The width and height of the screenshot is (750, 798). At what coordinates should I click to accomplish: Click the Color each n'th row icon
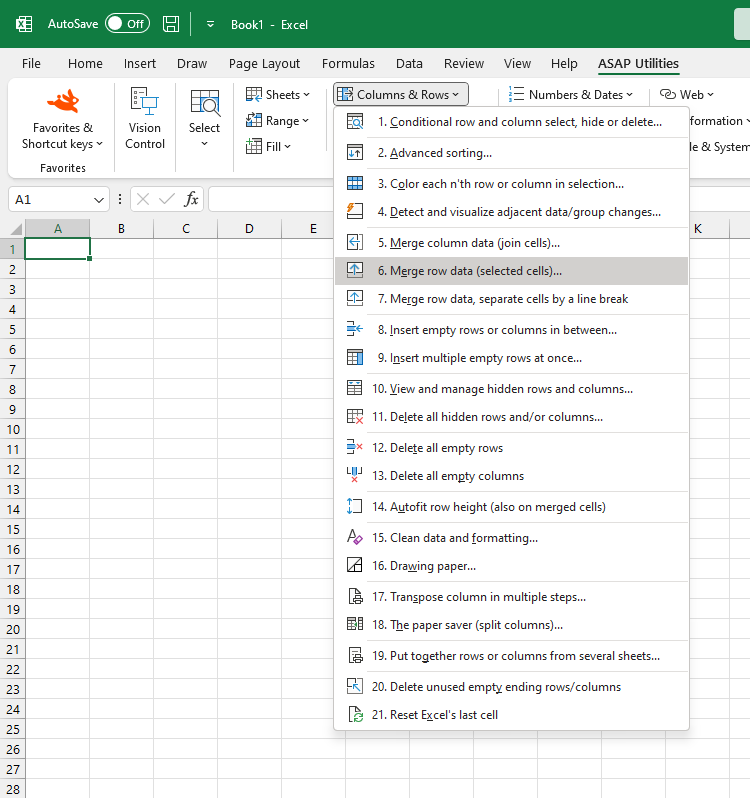355,184
